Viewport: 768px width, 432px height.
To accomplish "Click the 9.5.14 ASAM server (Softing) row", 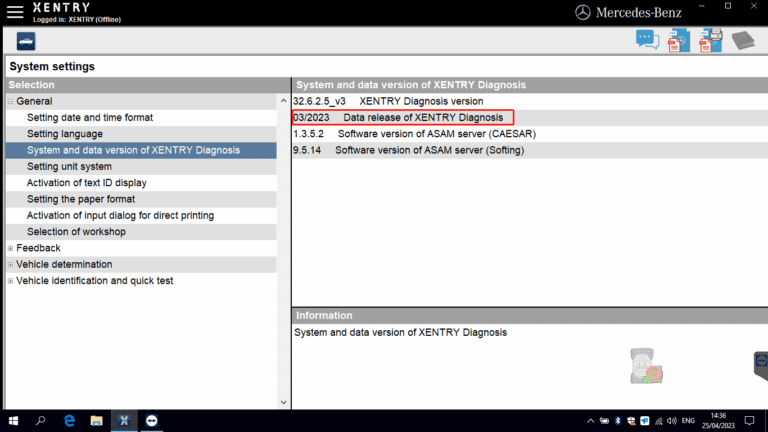I will 530,150.
